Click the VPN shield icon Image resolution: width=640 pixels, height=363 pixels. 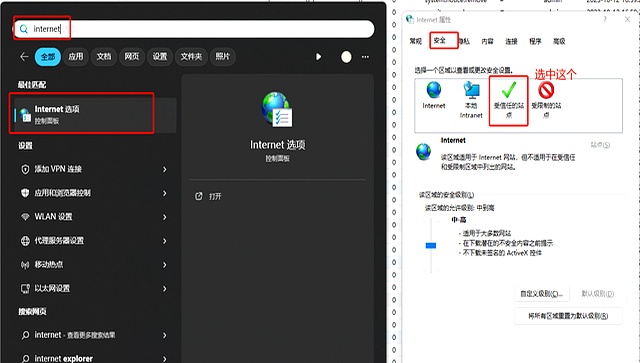click(25, 169)
